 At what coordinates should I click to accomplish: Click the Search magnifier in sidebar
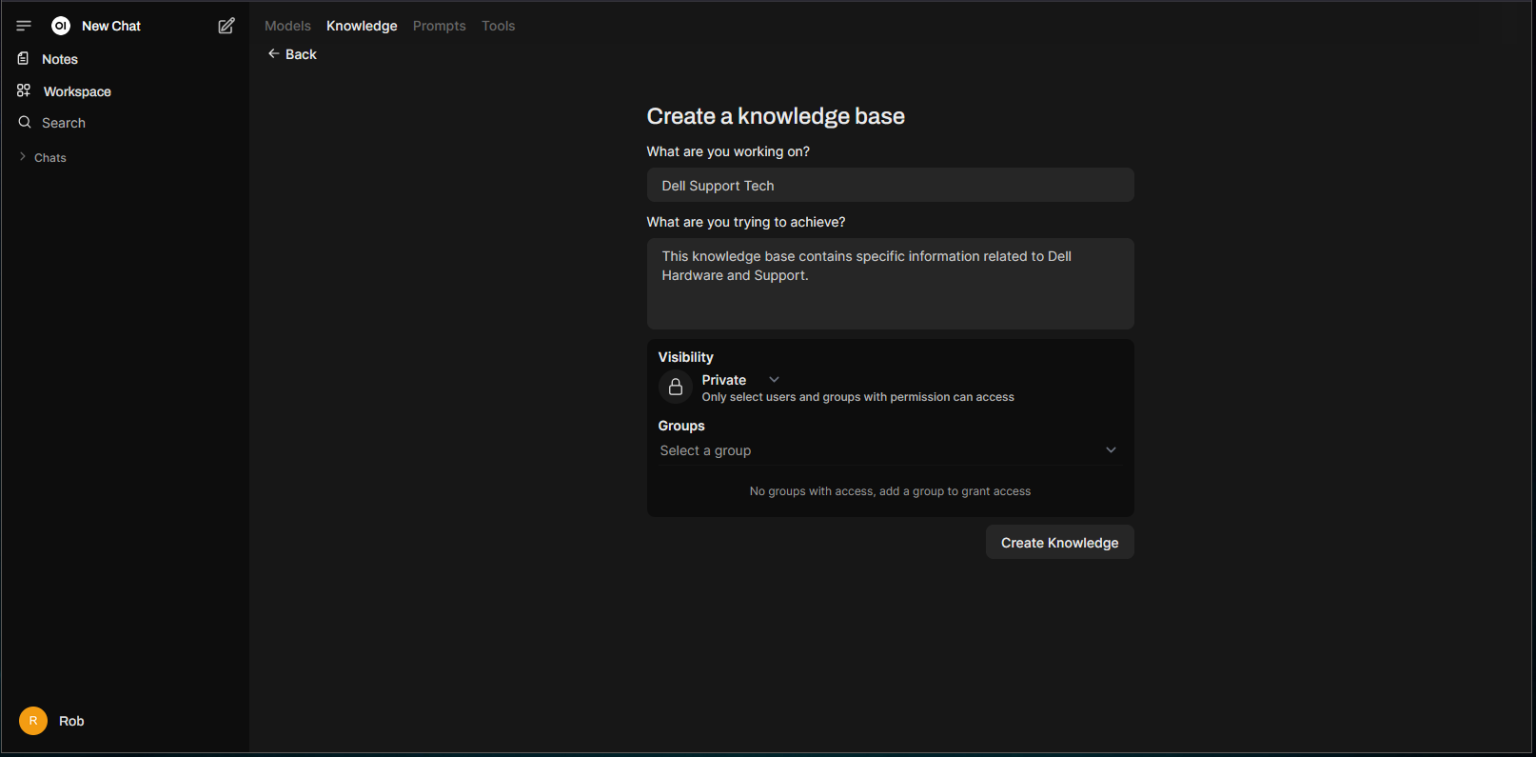(x=25, y=123)
